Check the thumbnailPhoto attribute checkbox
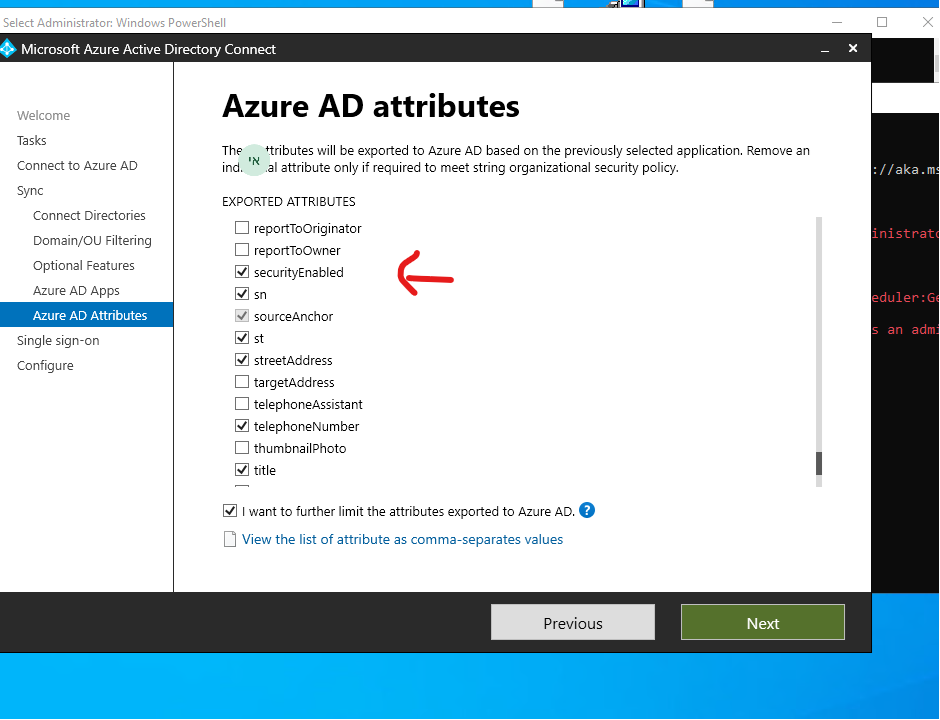This screenshot has width=940, height=720. click(242, 448)
